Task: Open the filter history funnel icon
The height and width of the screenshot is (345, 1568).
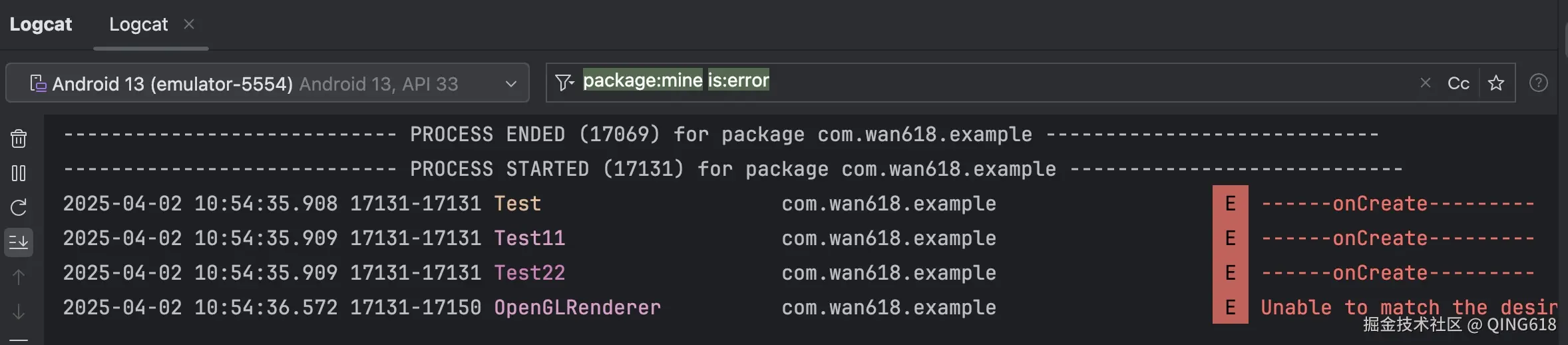Action: coord(564,83)
